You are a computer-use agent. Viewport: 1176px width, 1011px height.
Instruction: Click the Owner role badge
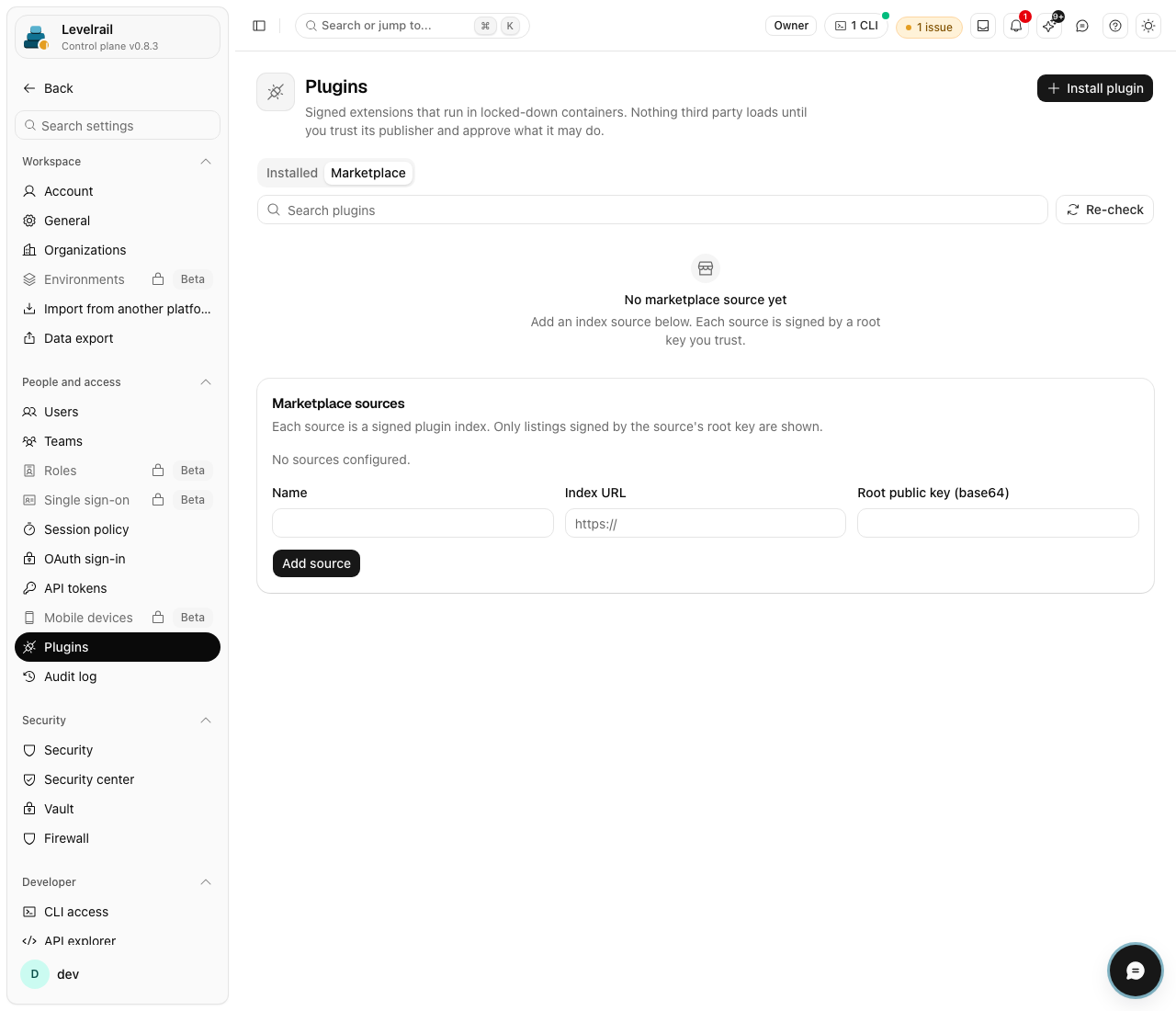click(791, 26)
